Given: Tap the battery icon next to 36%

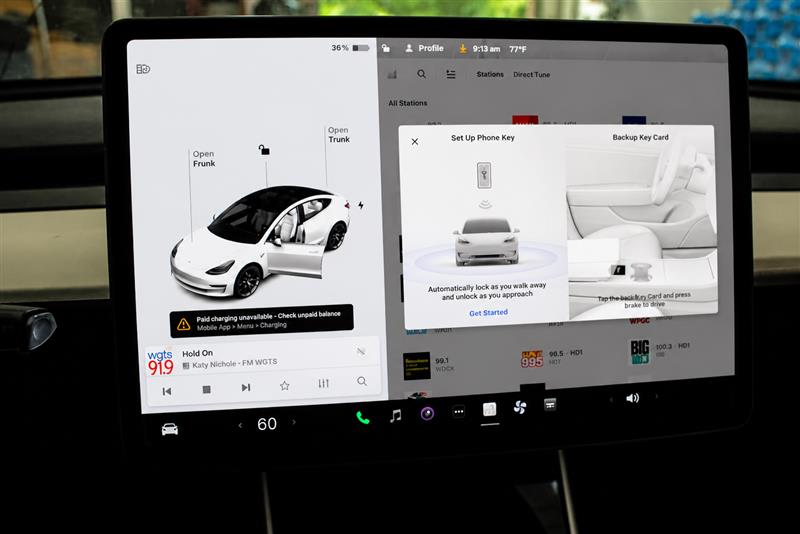Looking at the screenshot, I should tap(361, 48).
